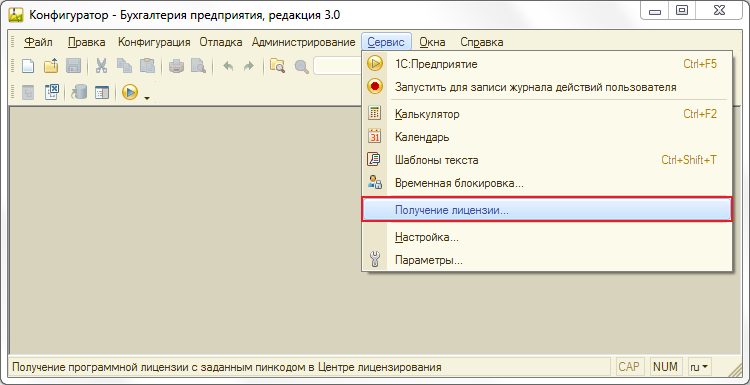Click the Save floppy disk icon

tap(73, 66)
